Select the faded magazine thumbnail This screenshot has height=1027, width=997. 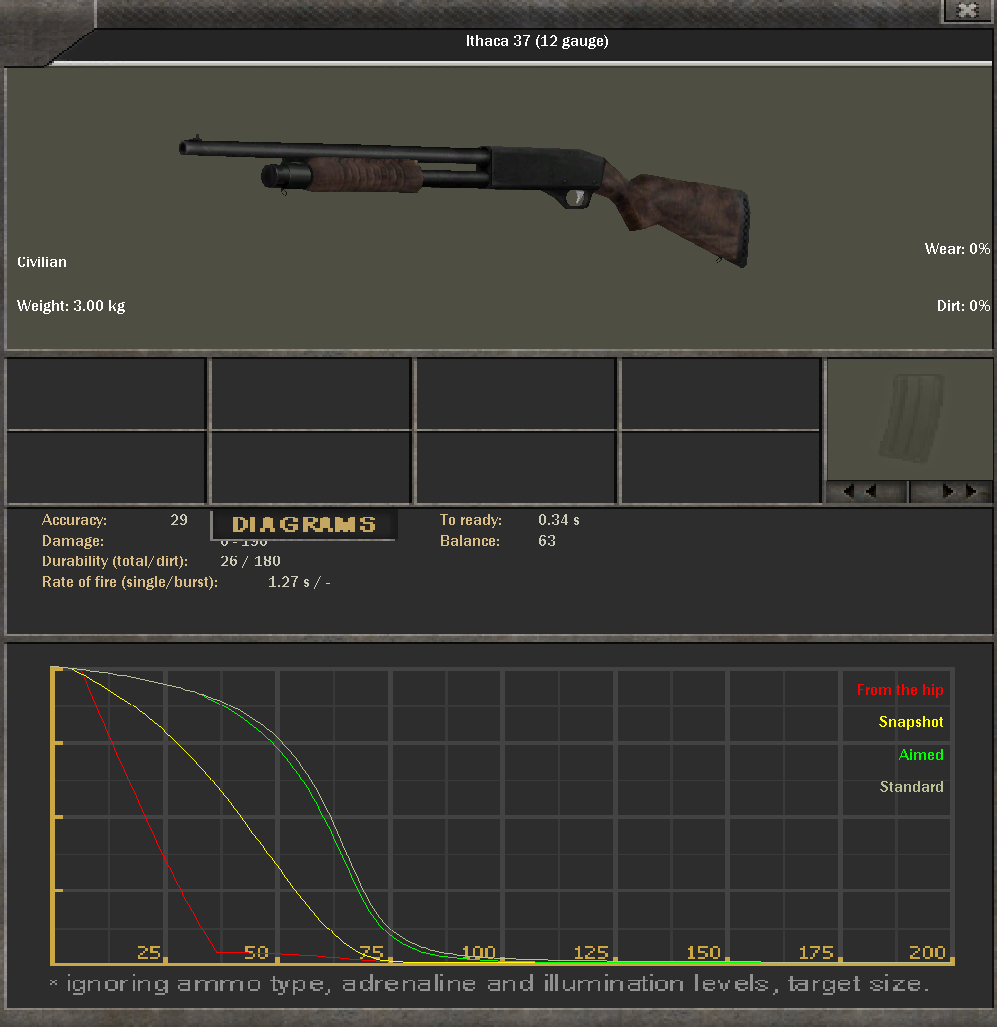pyautogui.click(x=911, y=419)
